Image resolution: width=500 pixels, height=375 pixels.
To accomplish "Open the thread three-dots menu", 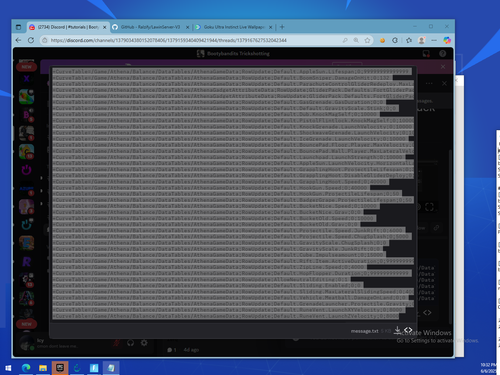I will tap(429, 83).
